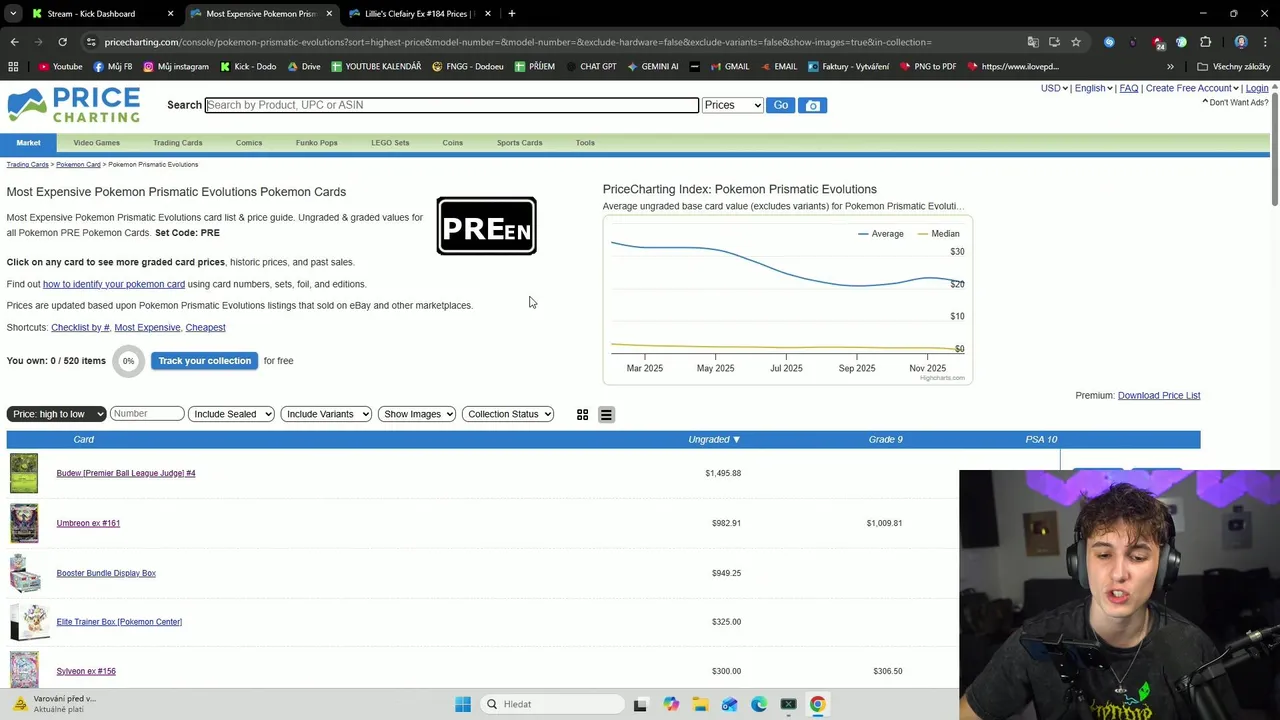The height and width of the screenshot is (720, 1280).
Task: Open the Show Images dropdown
Action: [417, 414]
